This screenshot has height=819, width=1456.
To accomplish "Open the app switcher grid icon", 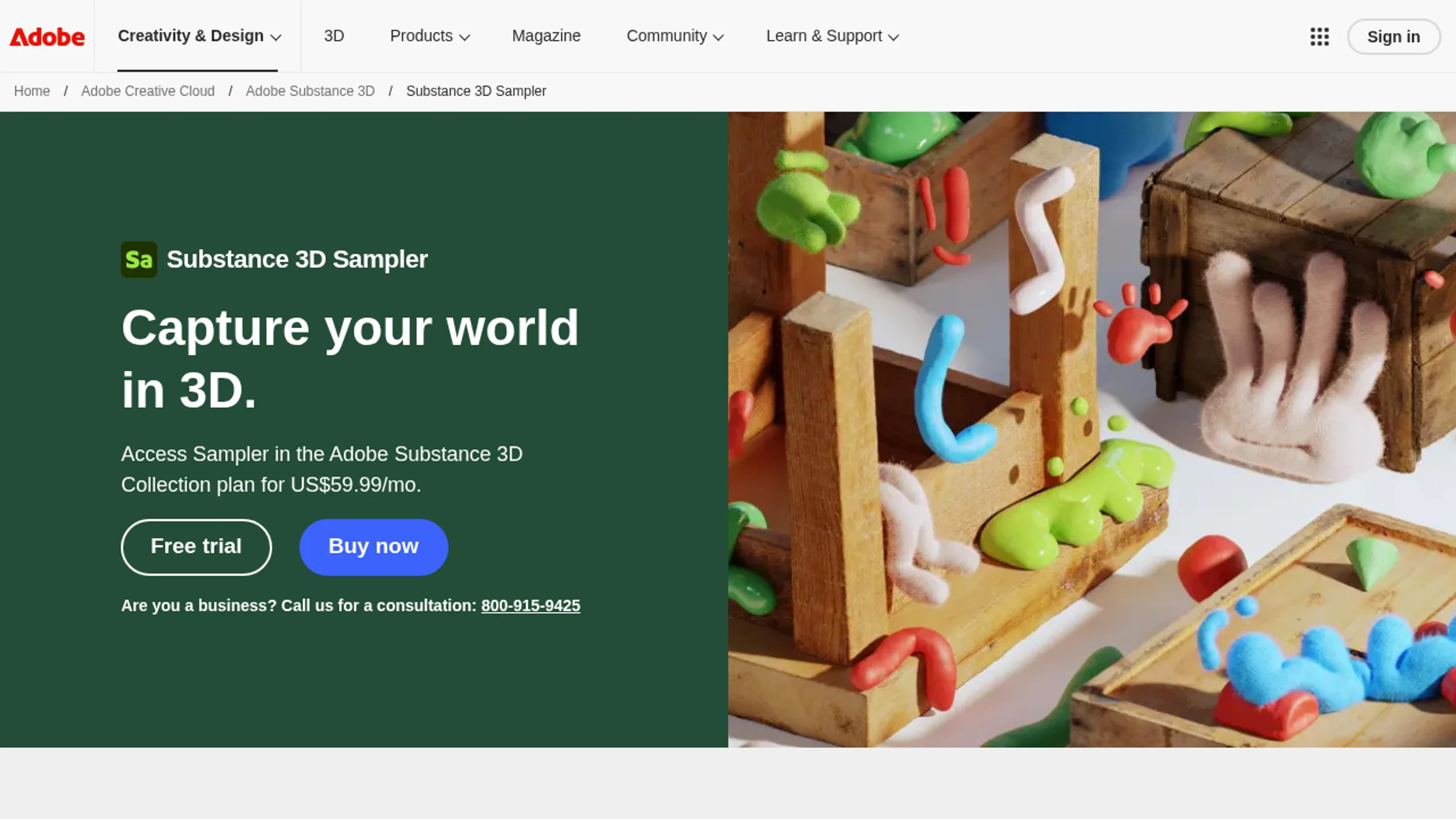I will (1319, 37).
